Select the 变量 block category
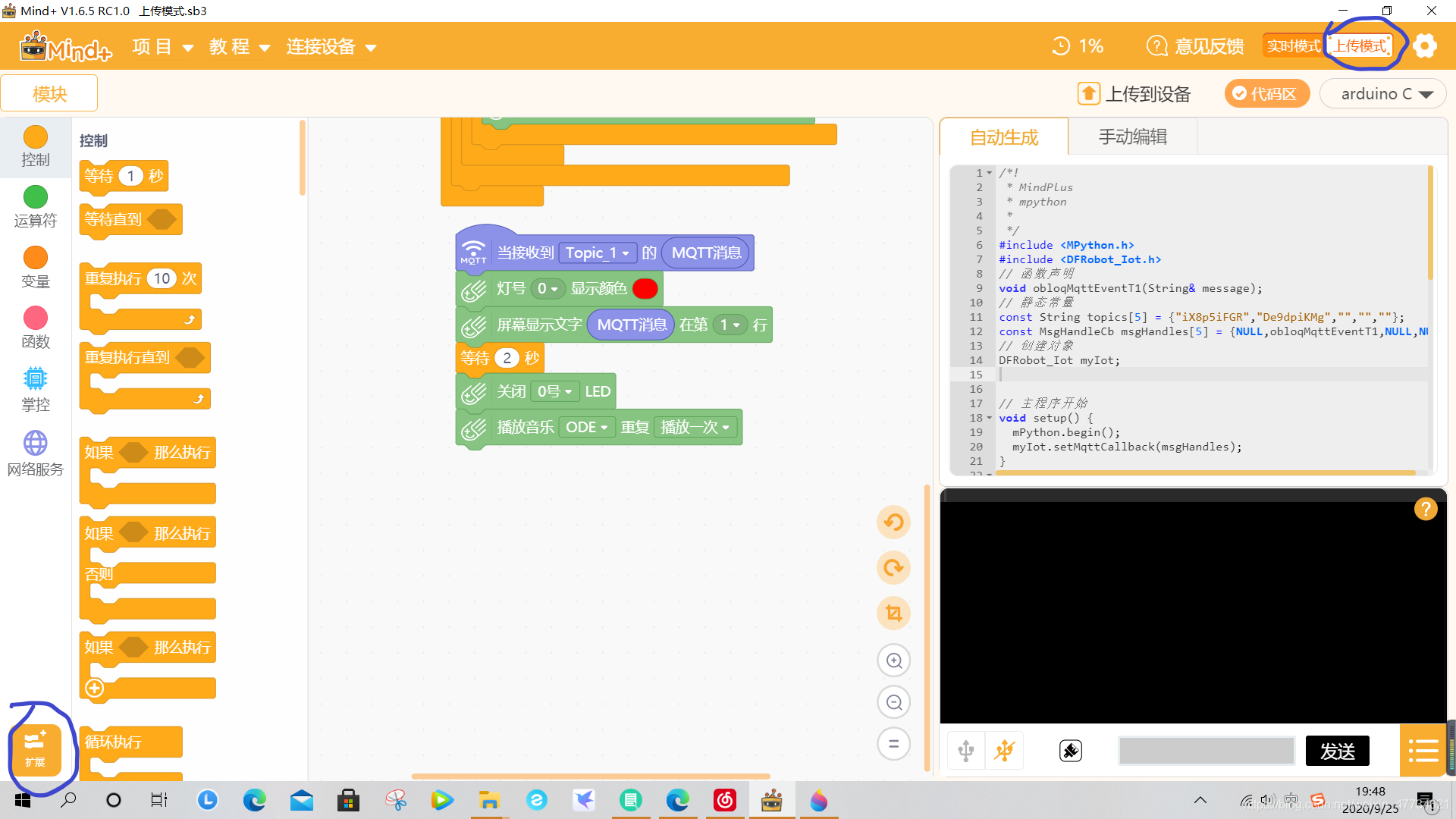The image size is (1456, 819). [x=36, y=268]
